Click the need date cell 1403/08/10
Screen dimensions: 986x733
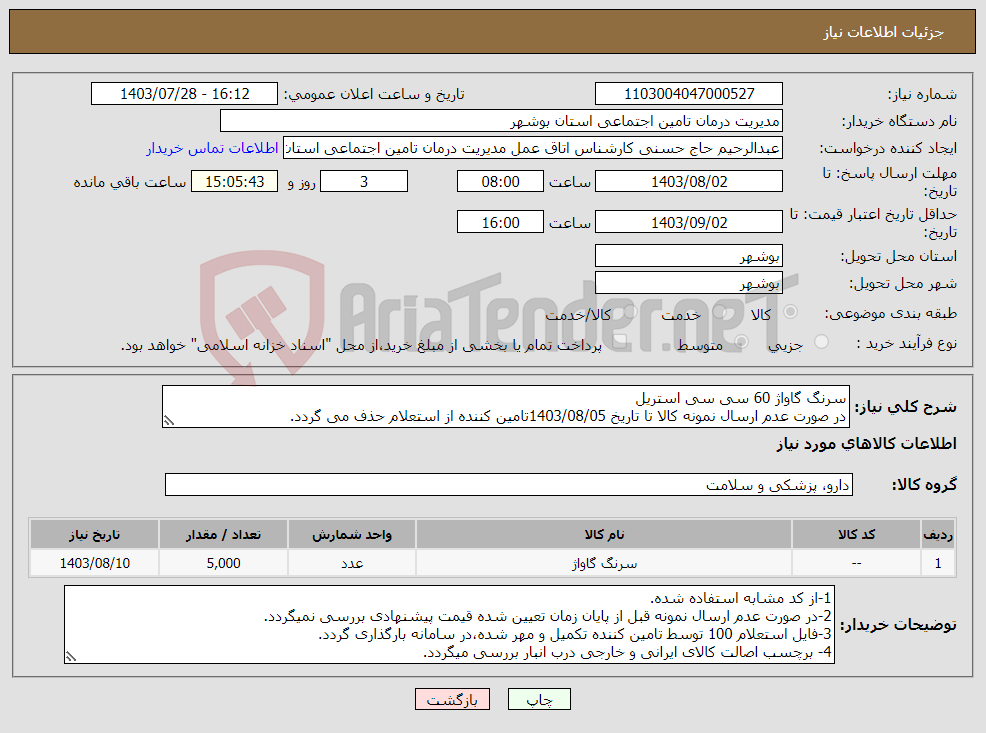pos(94,563)
